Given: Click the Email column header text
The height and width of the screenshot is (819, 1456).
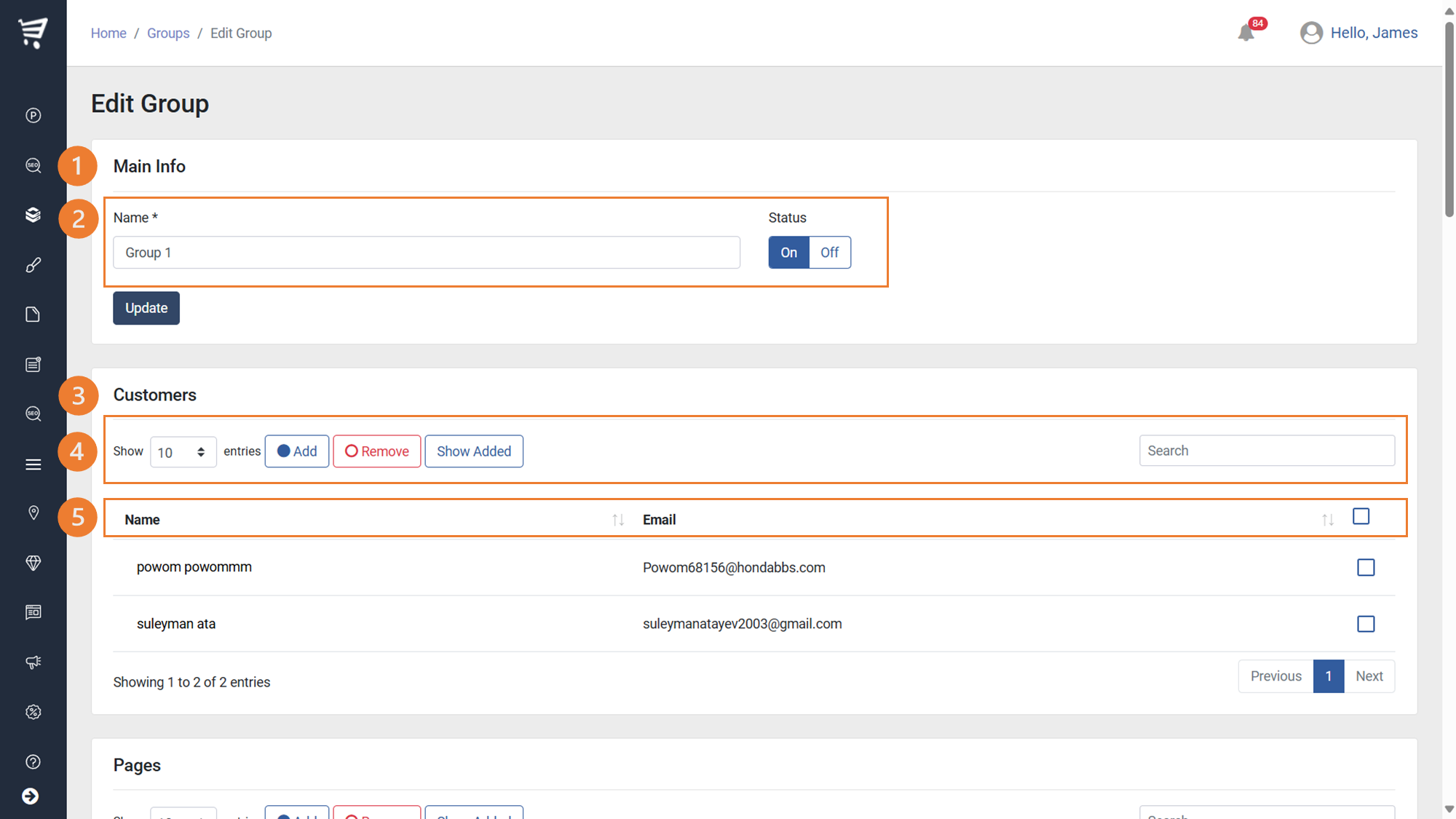Looking at the screenshot, I should (659, 520).
